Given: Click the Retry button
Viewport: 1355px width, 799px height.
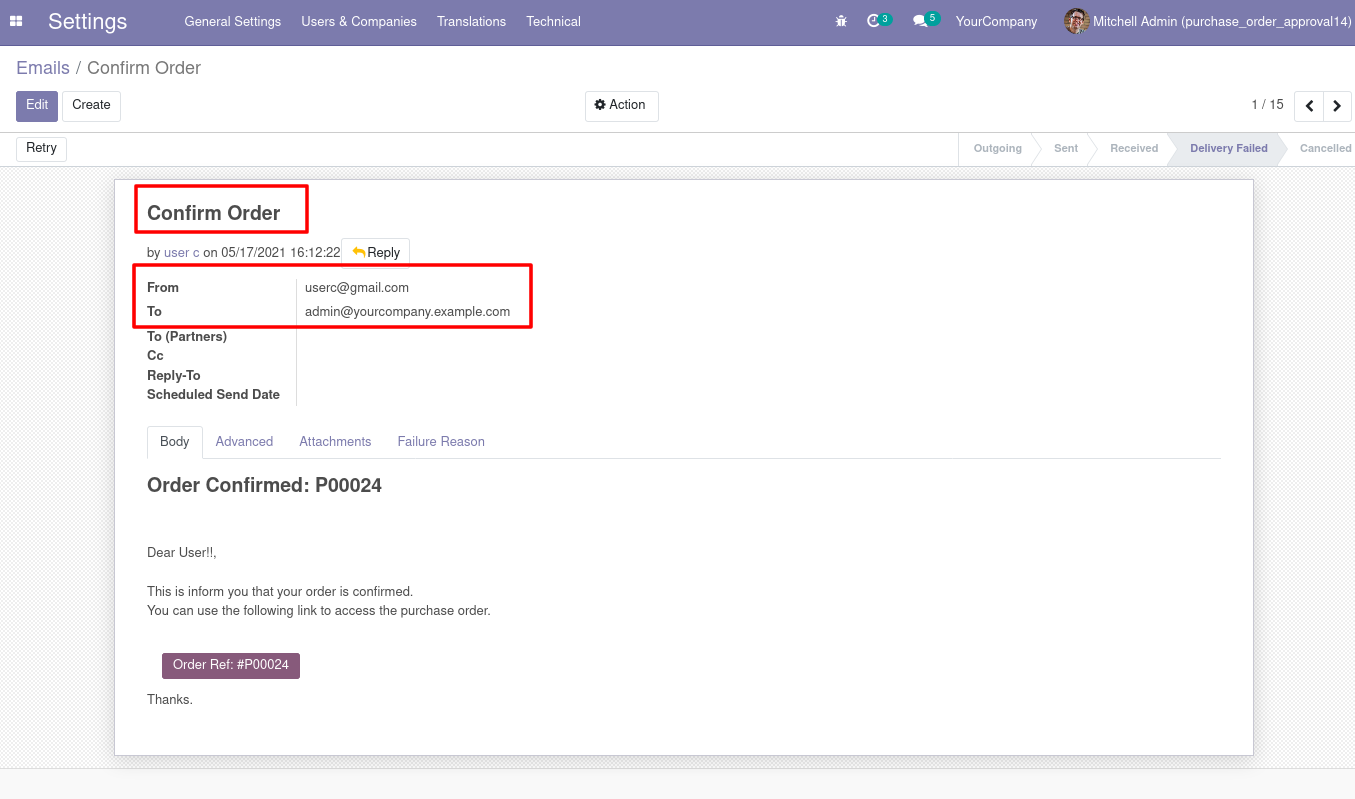Looking at the screenshot, I should click(41, 149).
